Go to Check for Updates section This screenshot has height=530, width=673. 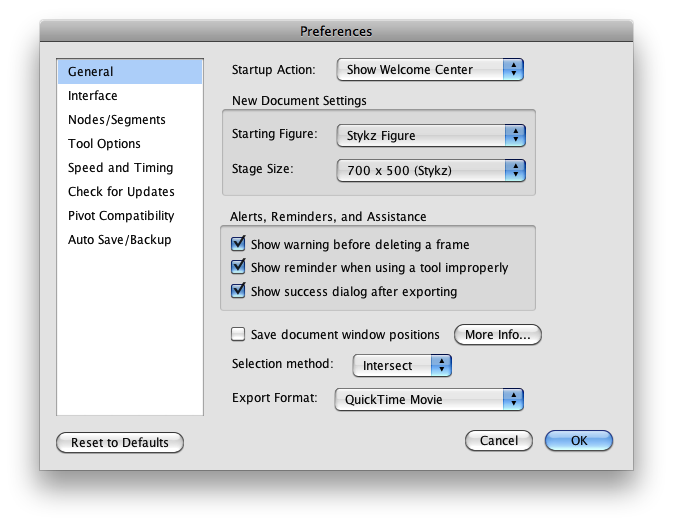(130, 192)
